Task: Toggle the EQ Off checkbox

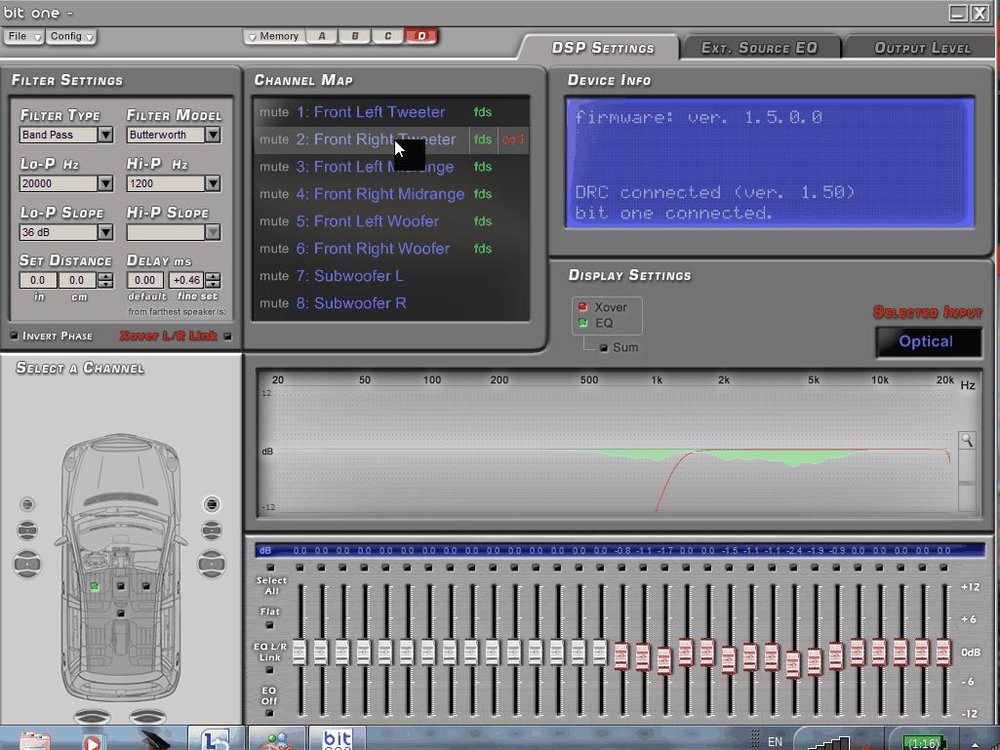Action: (270, 713)
